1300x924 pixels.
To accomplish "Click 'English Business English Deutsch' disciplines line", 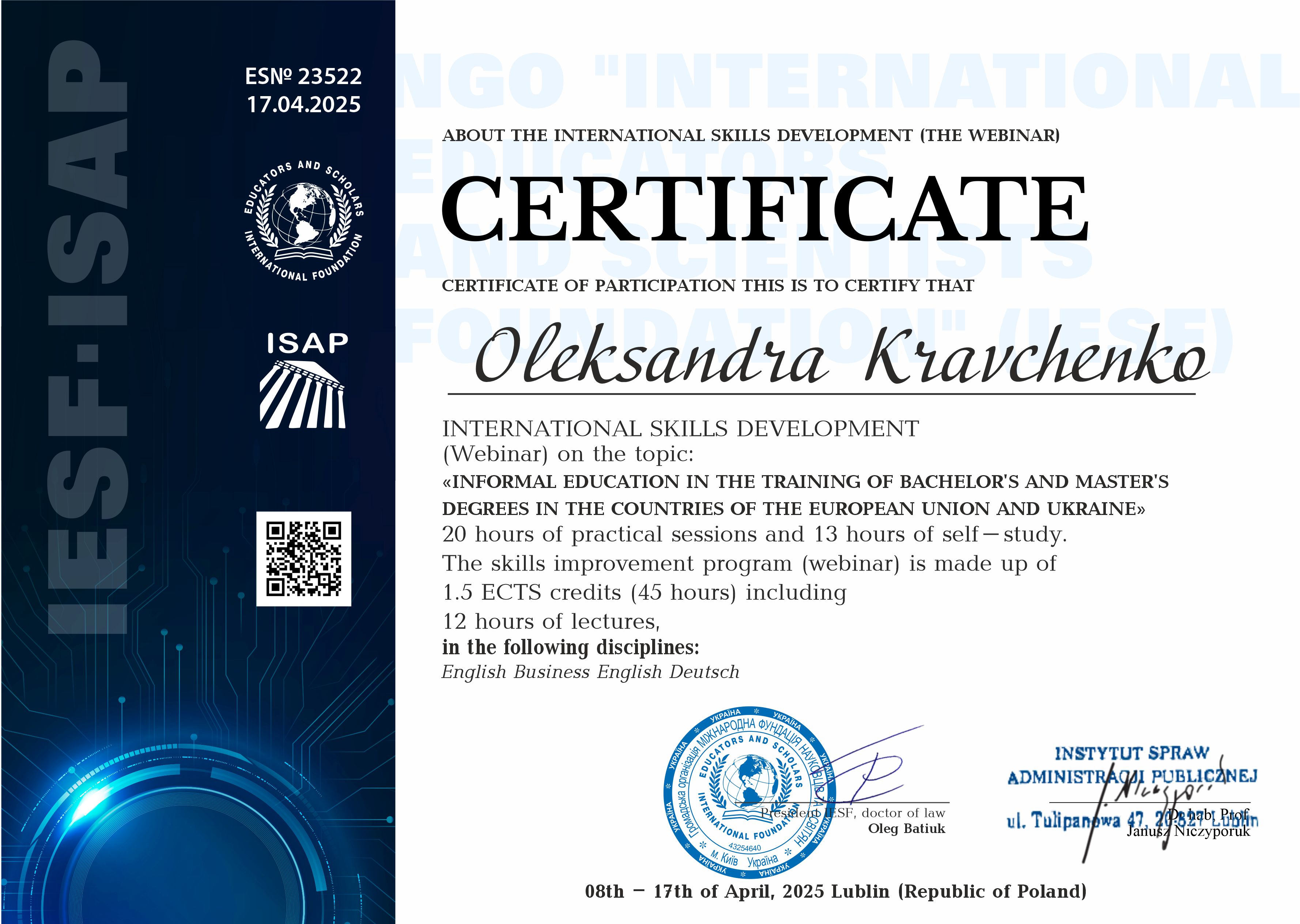I will click(x=590, y=672).
